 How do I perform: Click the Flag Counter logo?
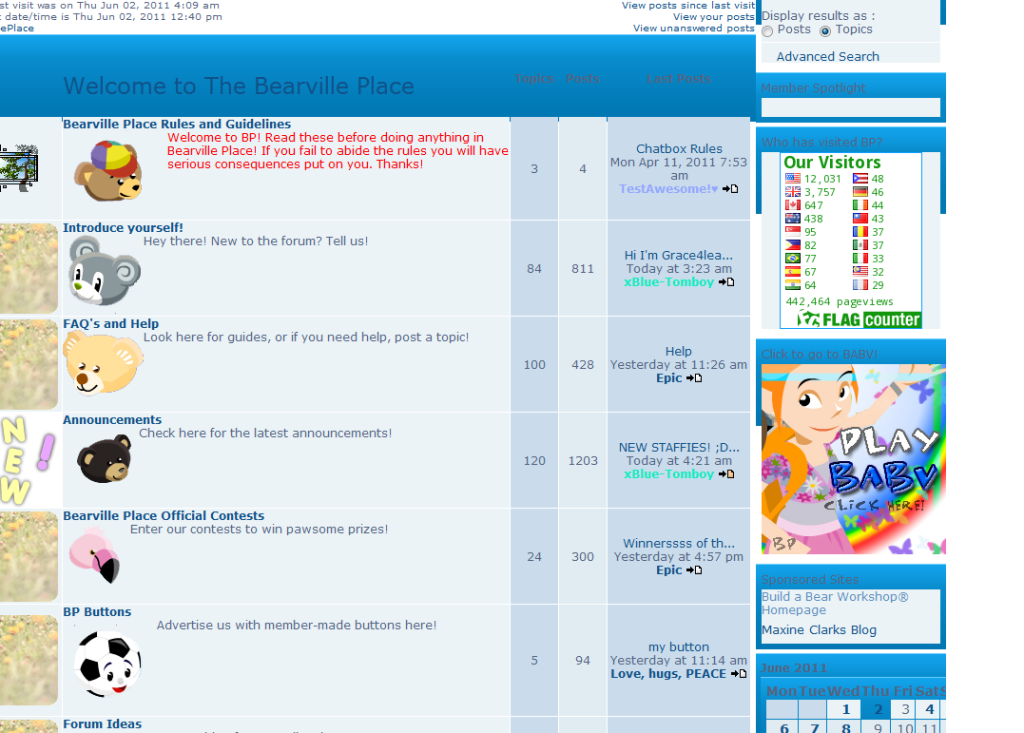(858, 319)
